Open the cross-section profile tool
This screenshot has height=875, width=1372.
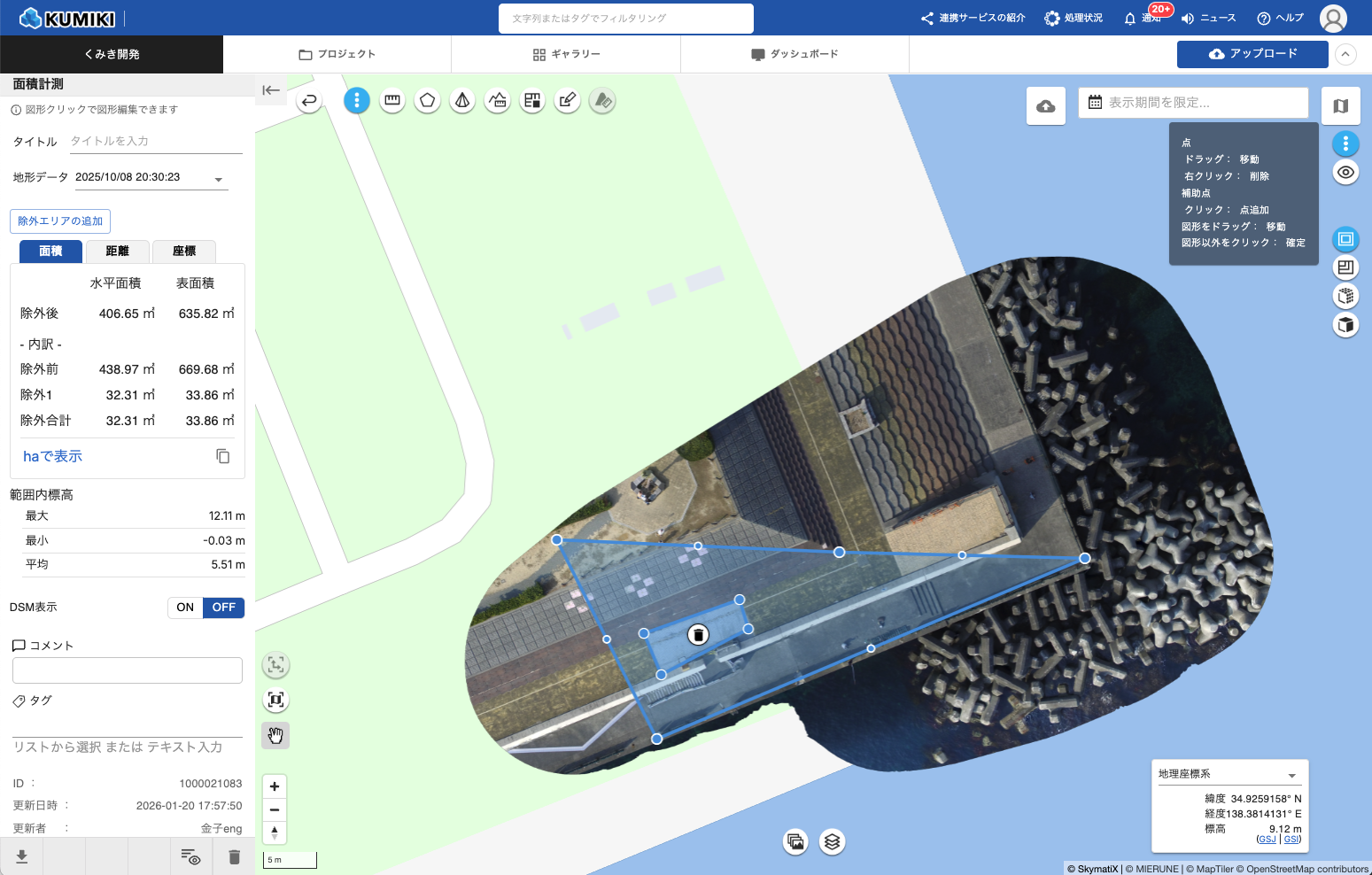point(498,101)
